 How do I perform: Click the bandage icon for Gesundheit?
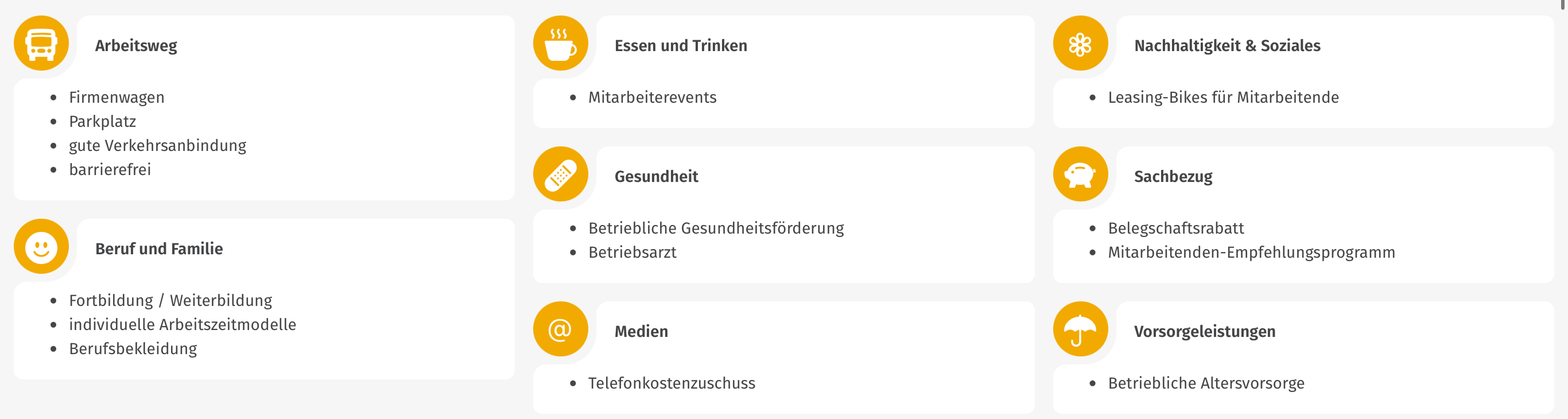(x=561, y=174)
